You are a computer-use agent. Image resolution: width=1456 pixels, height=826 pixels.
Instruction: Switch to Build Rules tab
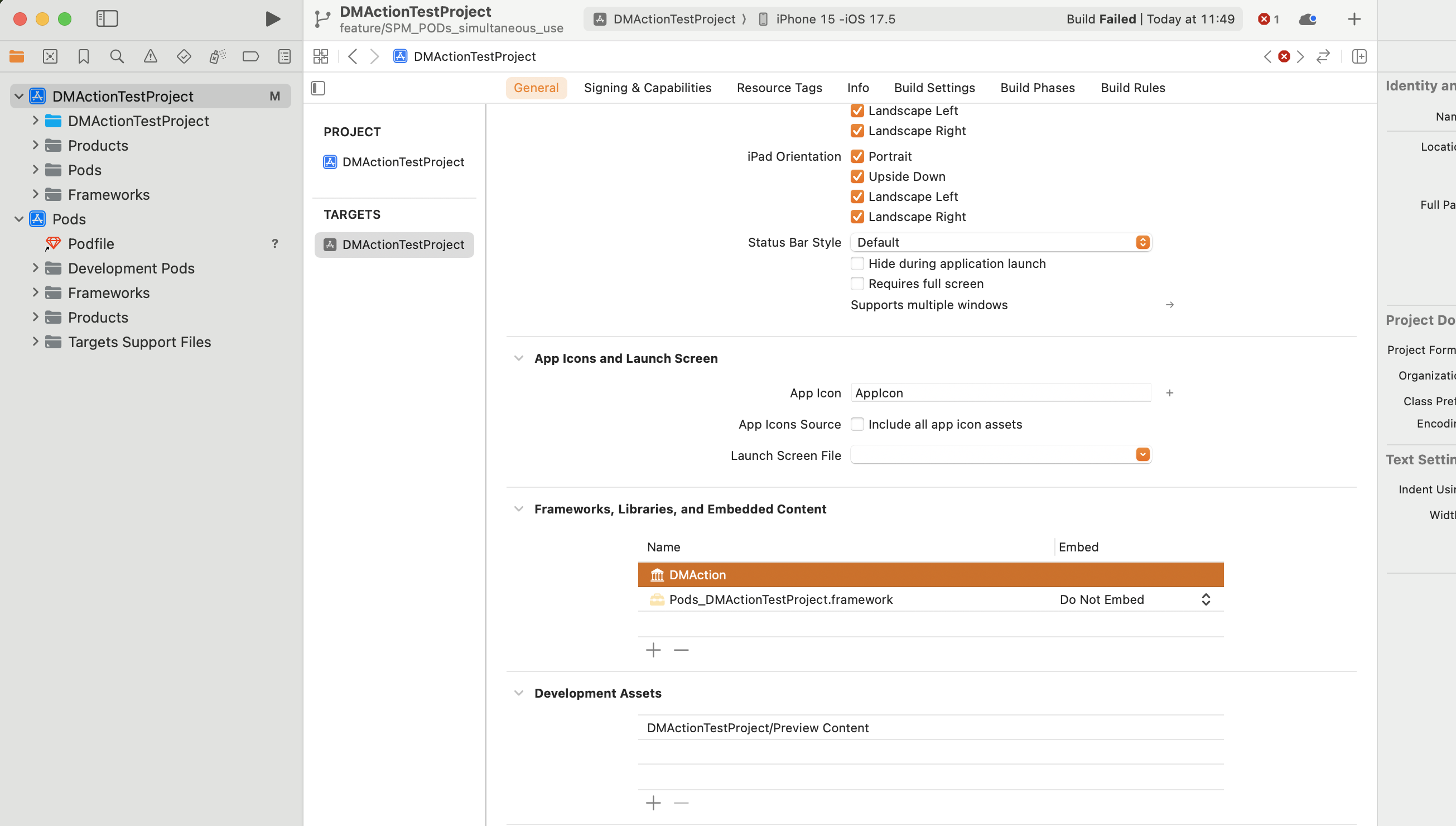1133,88
